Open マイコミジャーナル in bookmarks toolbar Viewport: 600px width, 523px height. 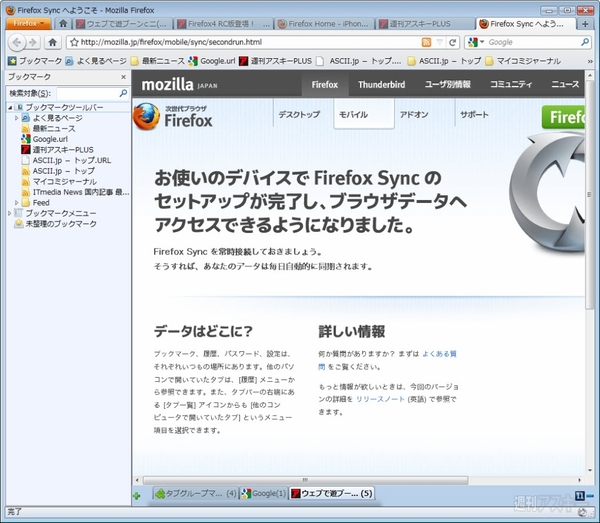523,61
